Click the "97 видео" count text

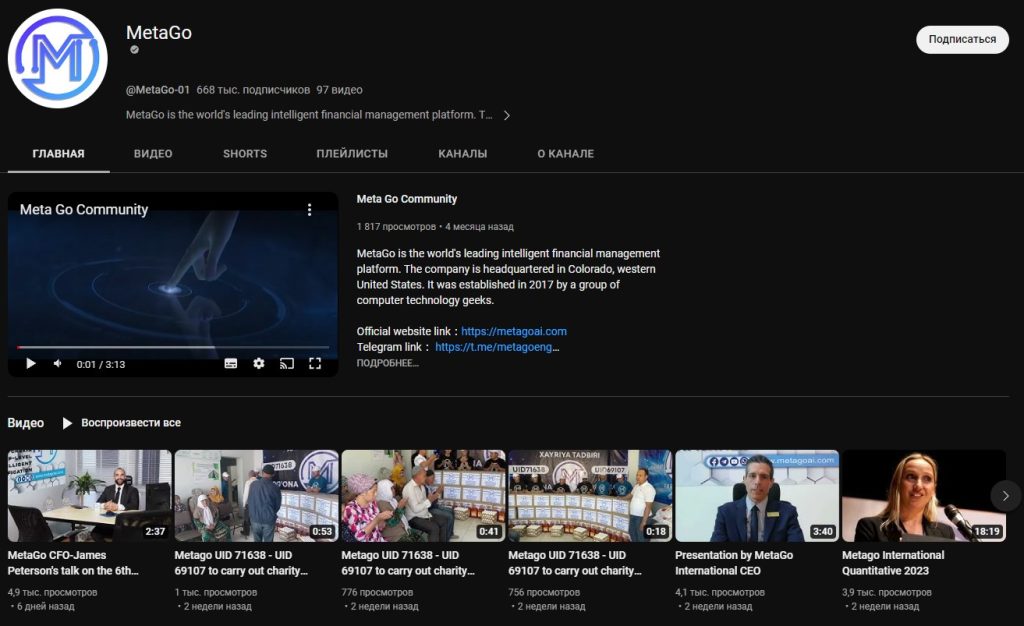[340, 90]
